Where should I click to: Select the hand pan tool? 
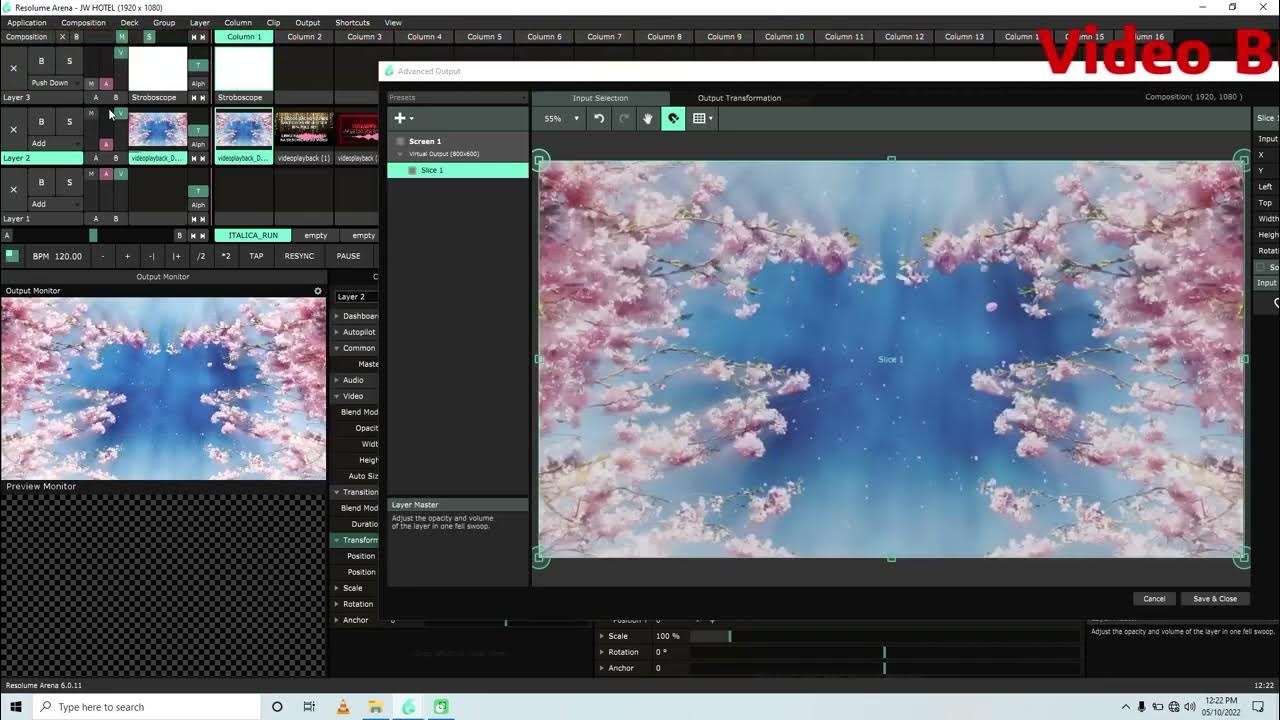click(x=648, y=118)
